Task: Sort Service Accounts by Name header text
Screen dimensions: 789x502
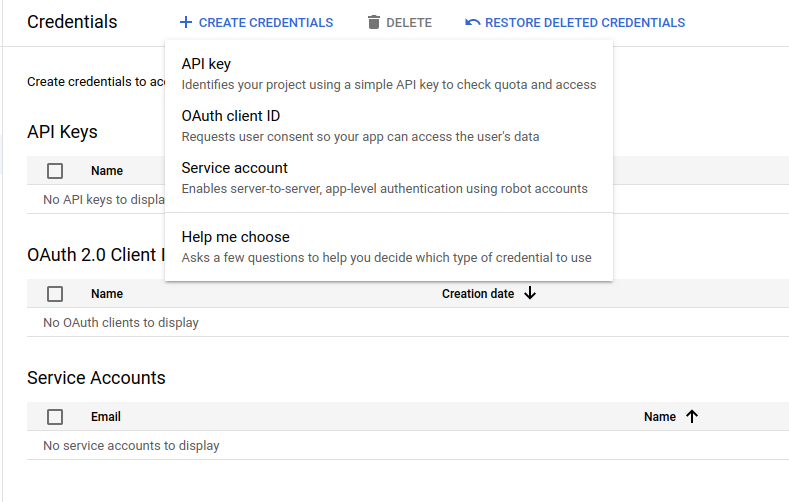Action: [x=659, y=417]
